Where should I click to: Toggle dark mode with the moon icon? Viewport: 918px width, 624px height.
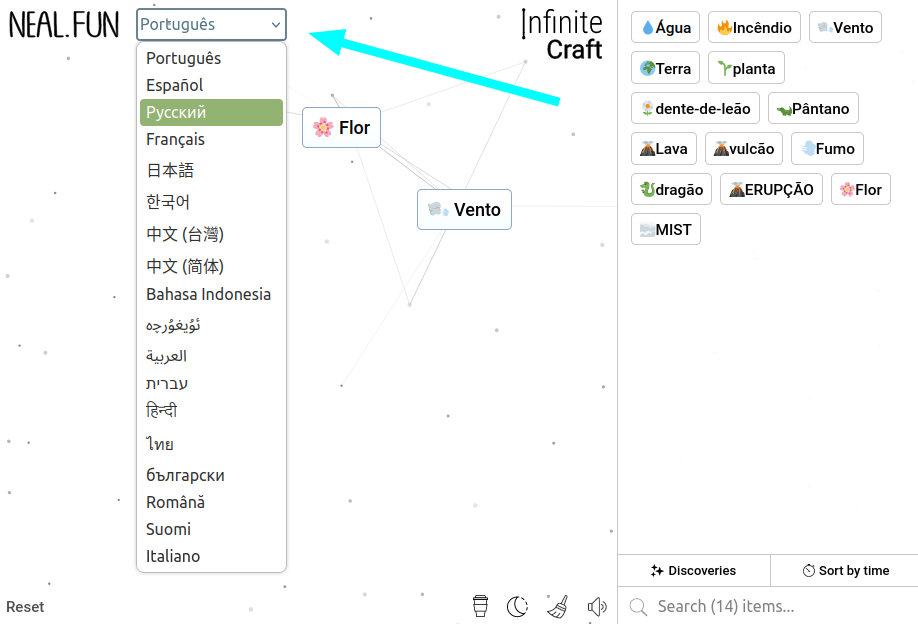[518, 606]
